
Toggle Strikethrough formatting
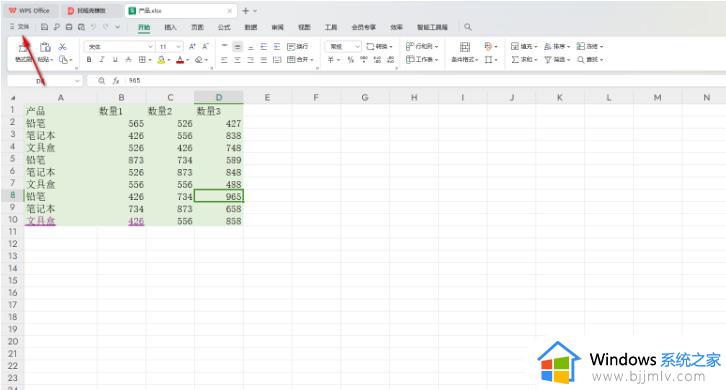coord(128,60)
